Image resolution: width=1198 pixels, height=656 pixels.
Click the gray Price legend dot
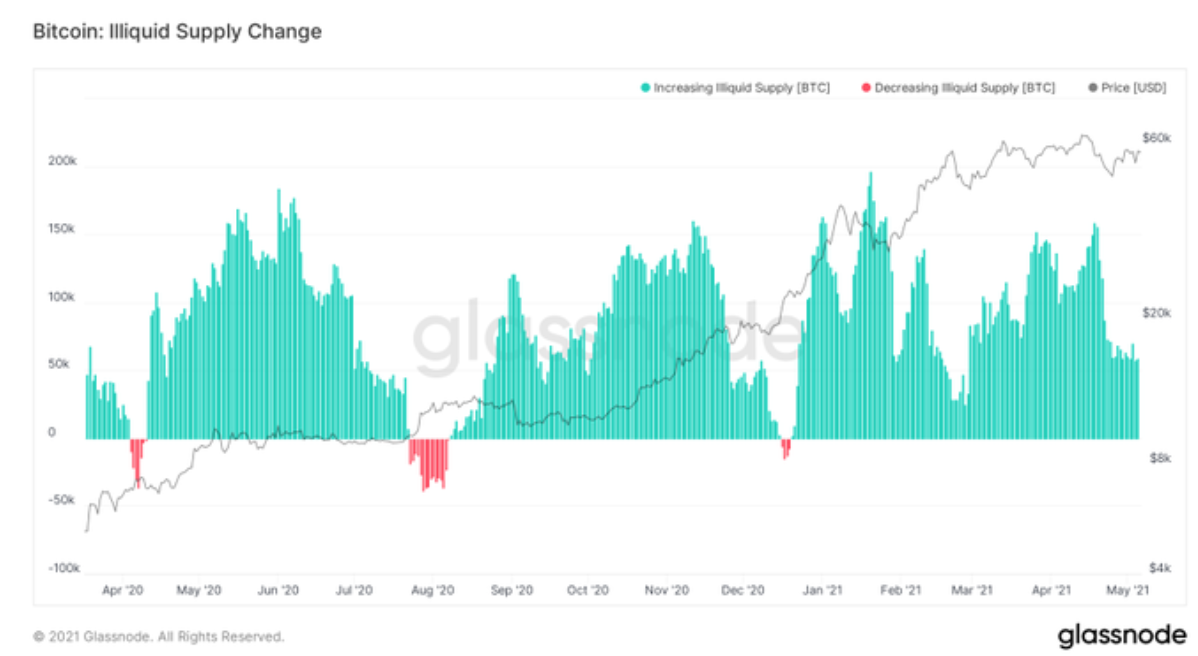1091,88
